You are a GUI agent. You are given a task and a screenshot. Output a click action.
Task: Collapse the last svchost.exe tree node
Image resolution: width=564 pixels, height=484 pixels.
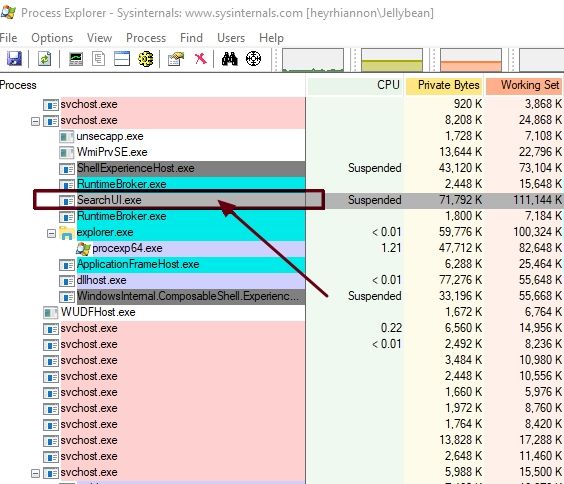[x=35, y=473]
